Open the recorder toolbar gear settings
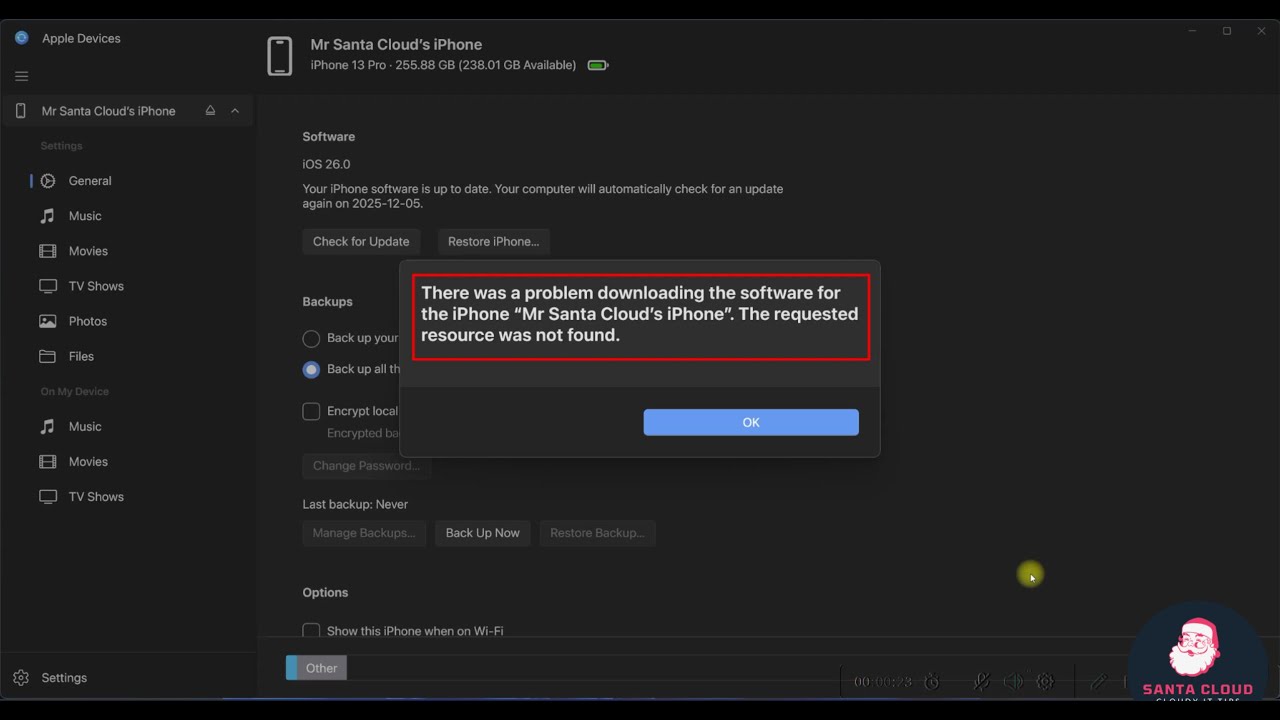 click(x=1045, y=681)
